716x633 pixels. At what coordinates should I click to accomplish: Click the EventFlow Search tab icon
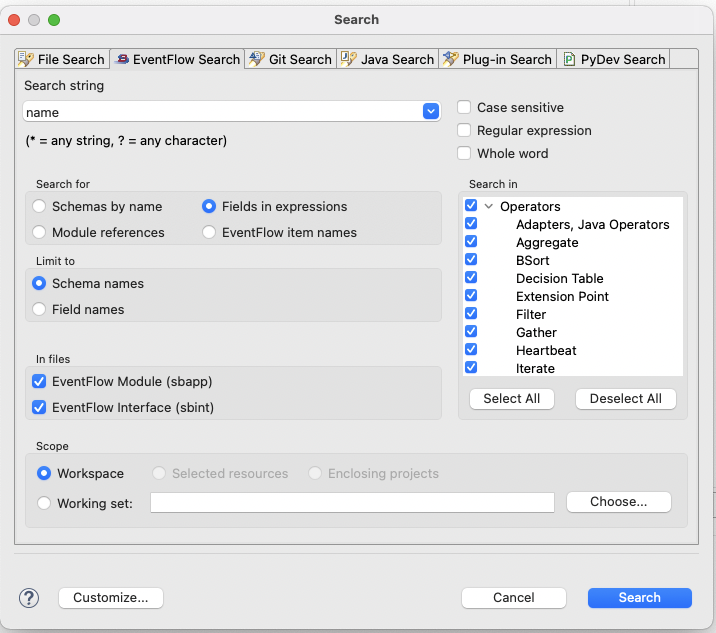pos(123,60)
